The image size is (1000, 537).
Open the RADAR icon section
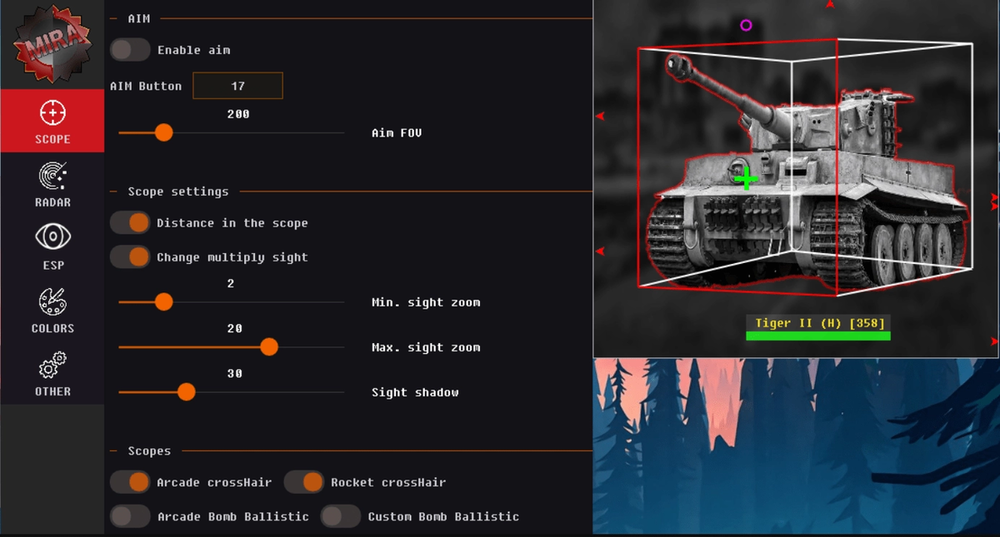click(52, 176)
